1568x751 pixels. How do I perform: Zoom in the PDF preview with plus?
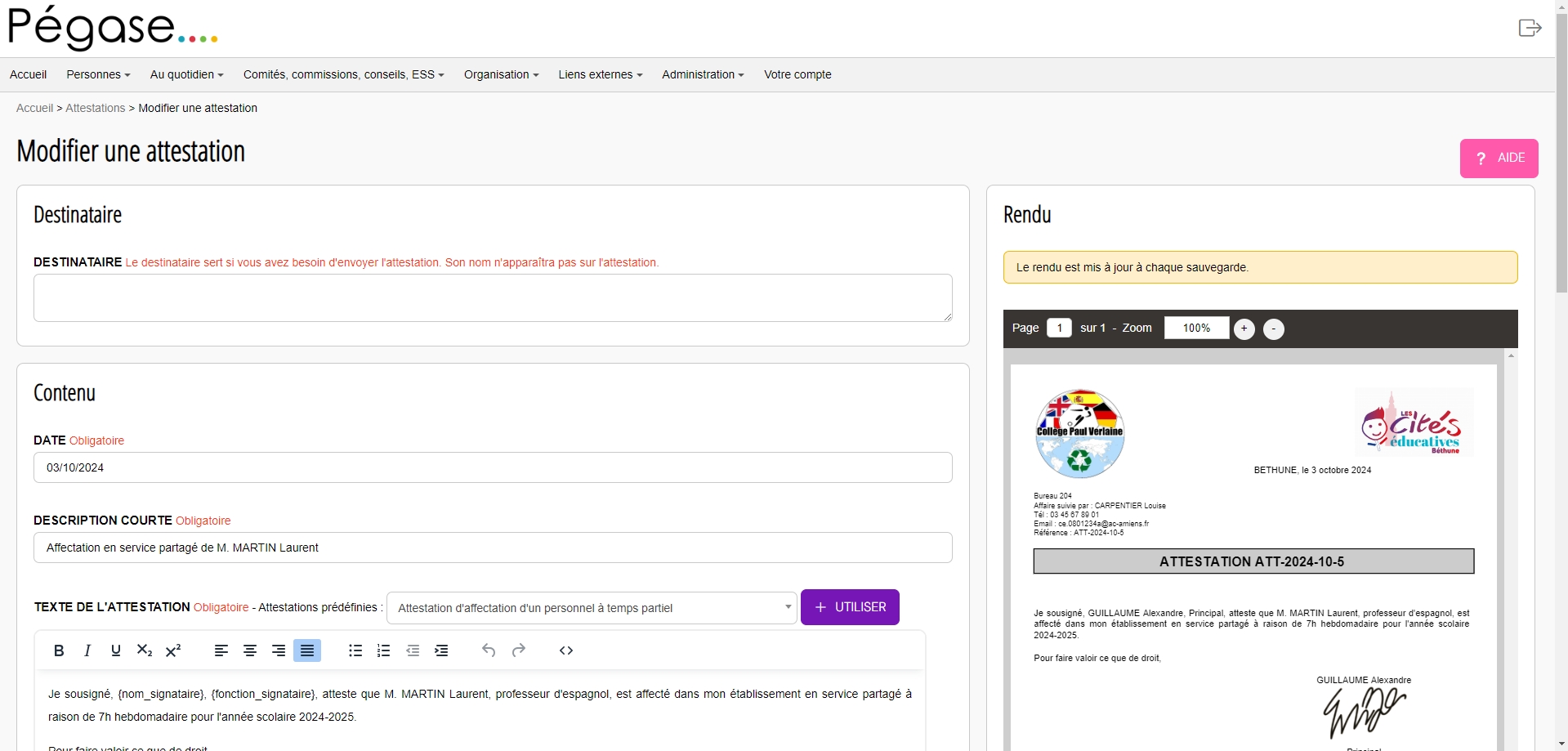1244,329
